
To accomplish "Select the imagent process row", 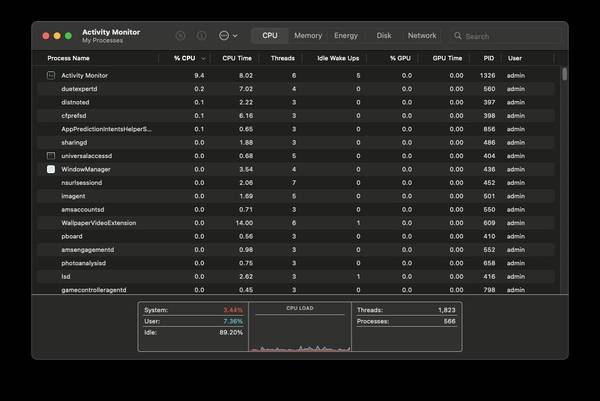I will pyautogui.click(x=296, y=196).
